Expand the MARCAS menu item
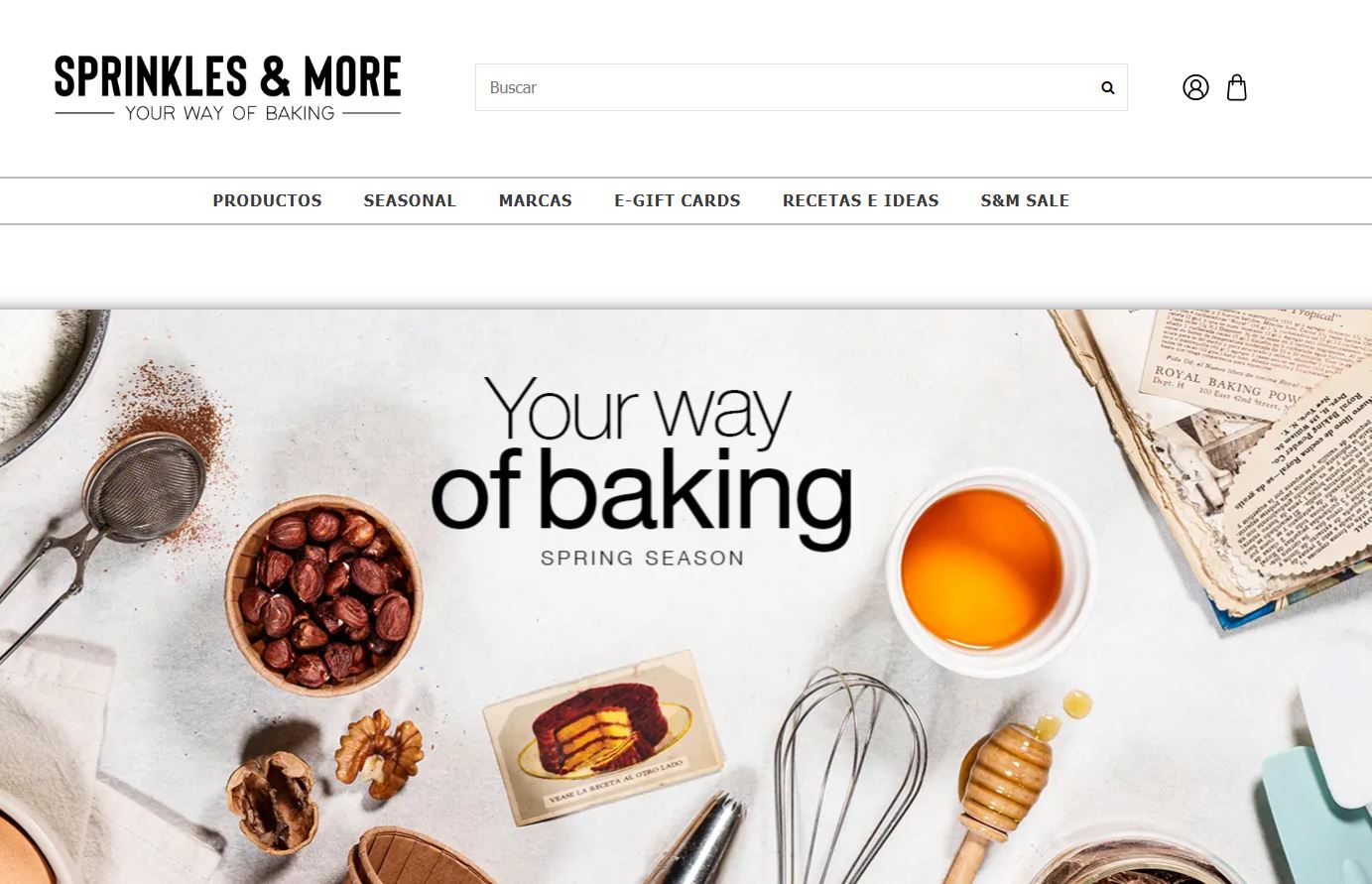 coord(536,200)
